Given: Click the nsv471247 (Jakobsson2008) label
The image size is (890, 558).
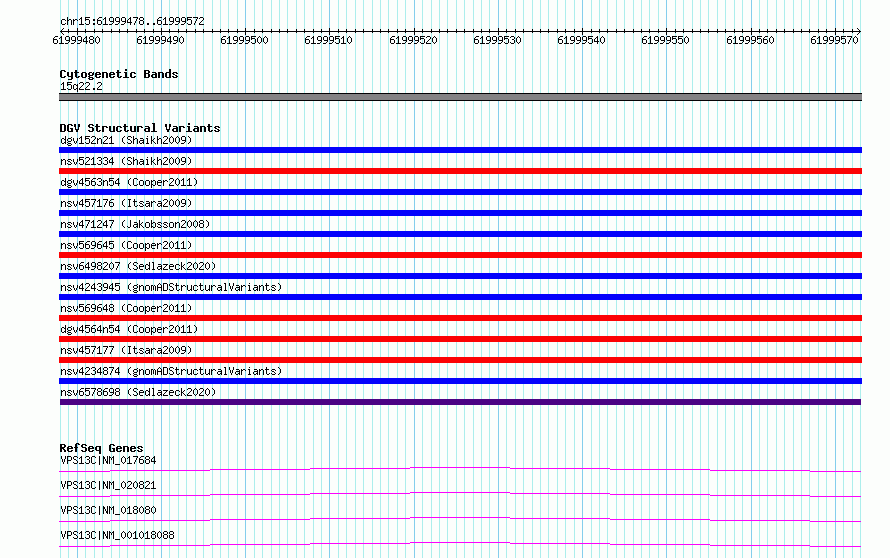Looking at the screenshot, I should (x=135, y=224).
